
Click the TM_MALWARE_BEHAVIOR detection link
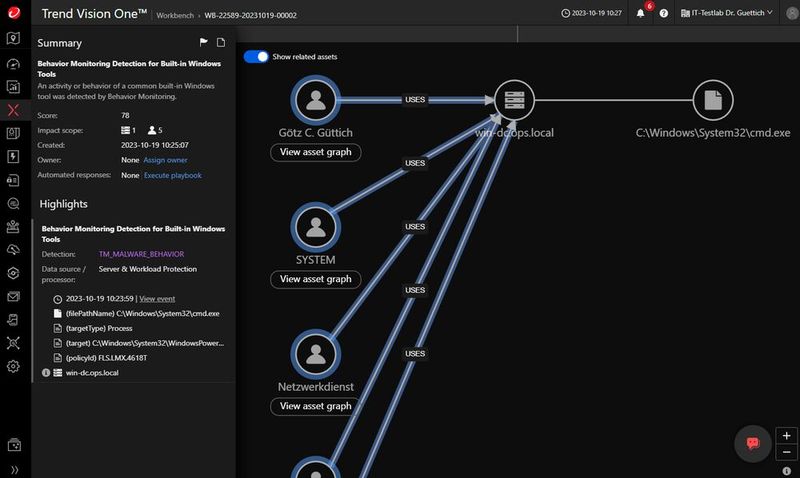(x=141, y=254)
